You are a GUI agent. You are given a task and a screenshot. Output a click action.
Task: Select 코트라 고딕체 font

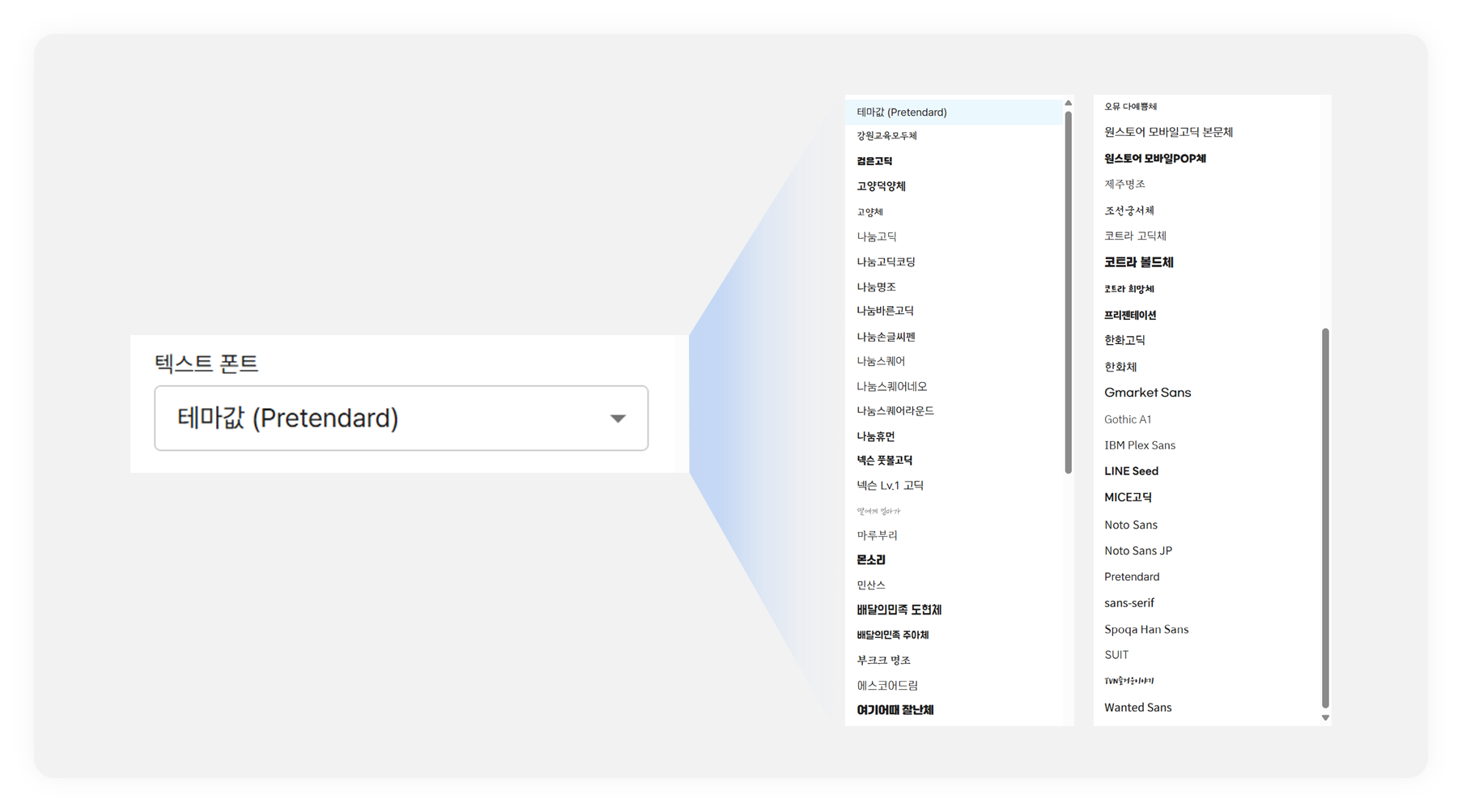(x=1135, y=236)
